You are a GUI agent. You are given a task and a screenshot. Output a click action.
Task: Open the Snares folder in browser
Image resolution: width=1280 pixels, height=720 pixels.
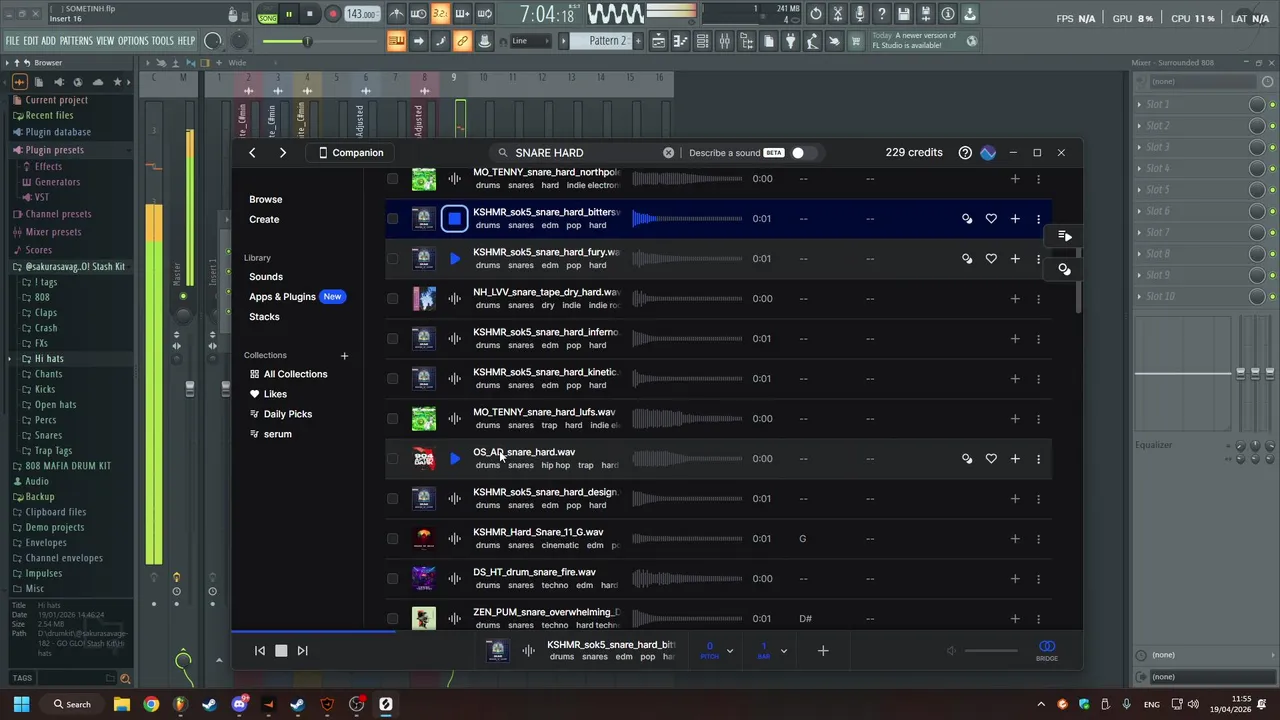point(48,436)
